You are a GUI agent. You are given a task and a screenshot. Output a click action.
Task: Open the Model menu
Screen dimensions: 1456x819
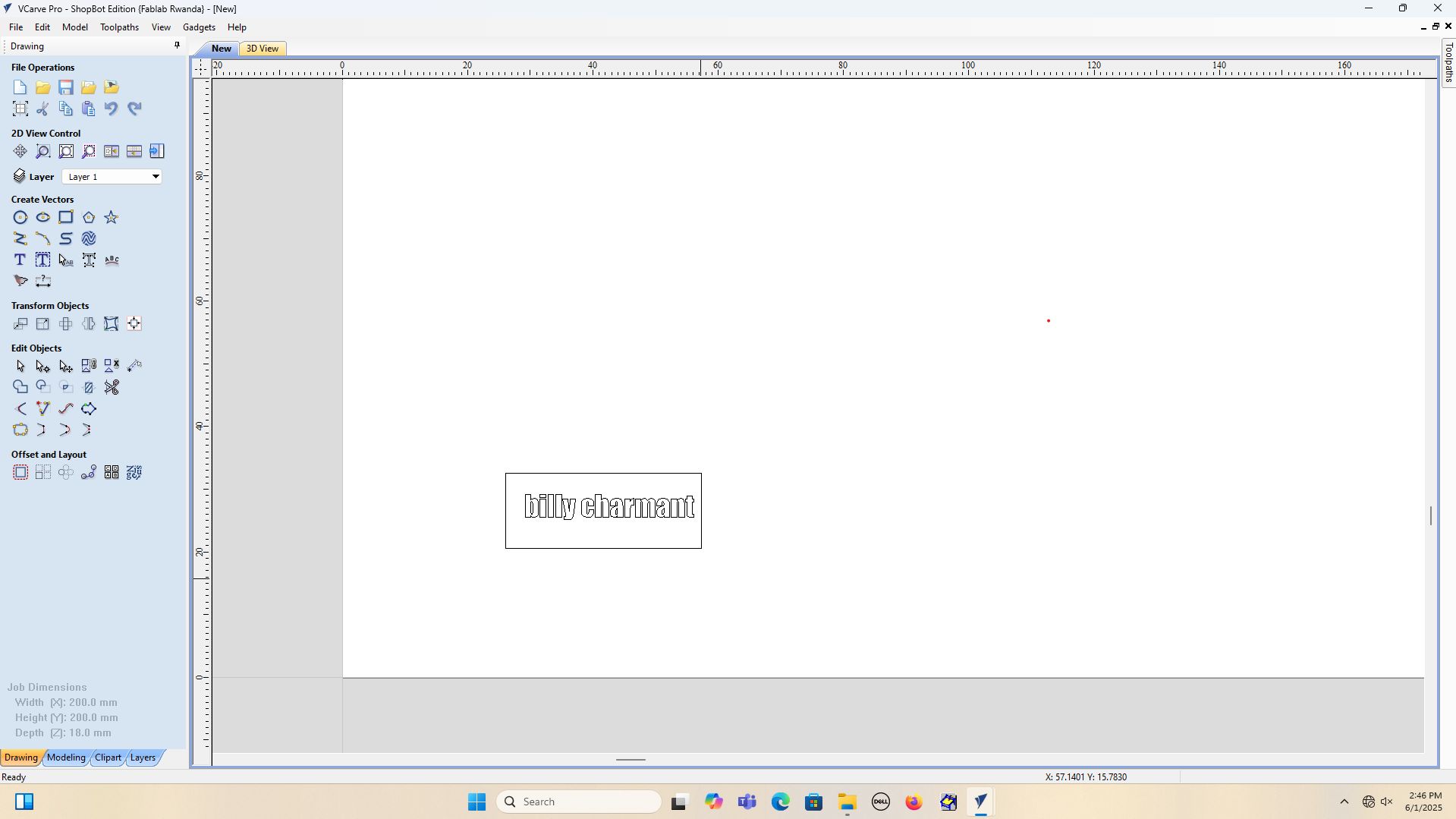coord(75,27)
